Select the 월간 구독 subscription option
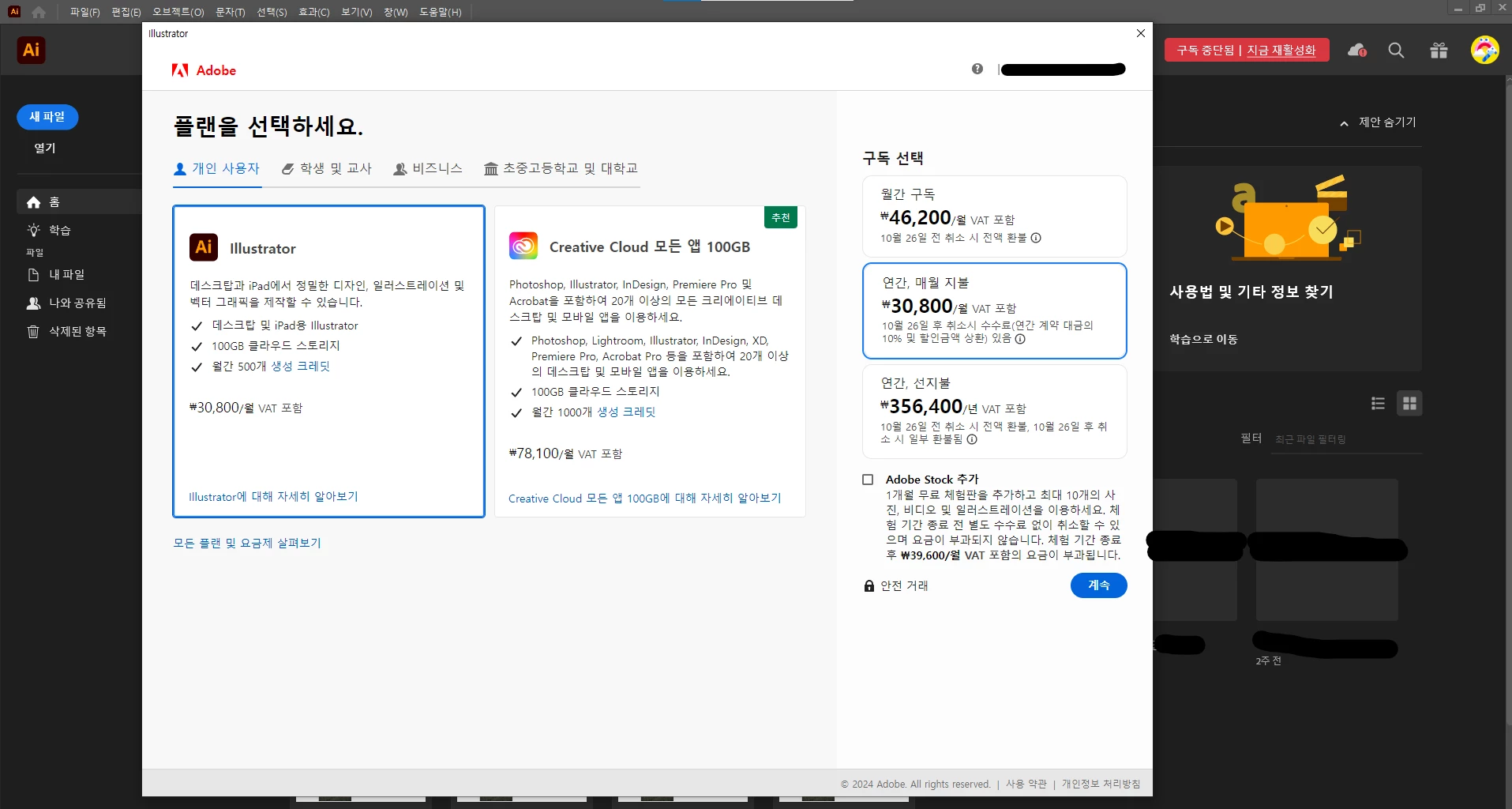Image resolution: width=1512 pixels, height=809 pixels. tap(994, 216)
